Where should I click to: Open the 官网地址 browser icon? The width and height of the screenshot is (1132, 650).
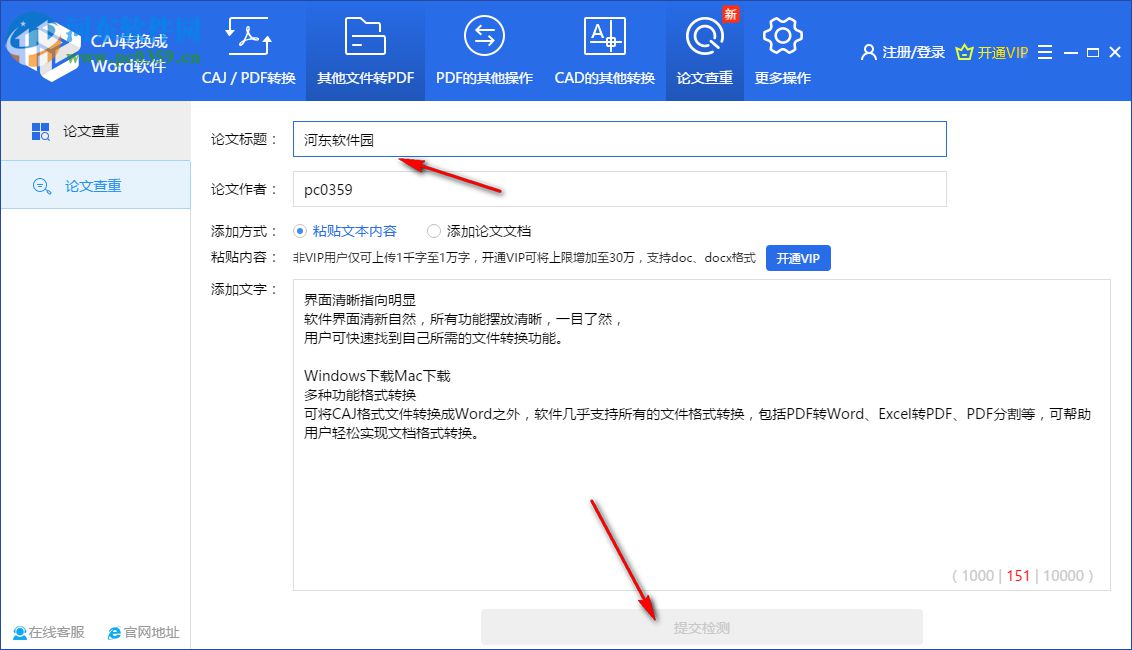tap(114, 633)
